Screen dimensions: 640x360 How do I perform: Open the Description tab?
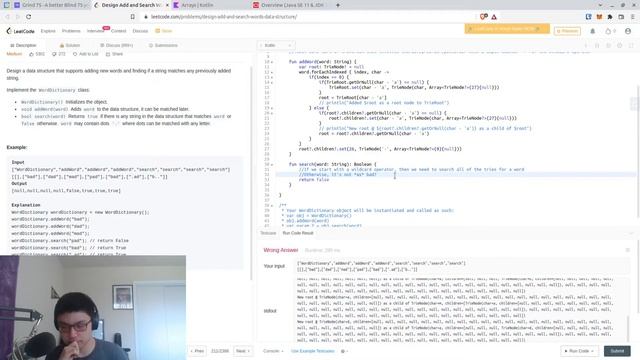pyautogui.click(x=23, y=45)
